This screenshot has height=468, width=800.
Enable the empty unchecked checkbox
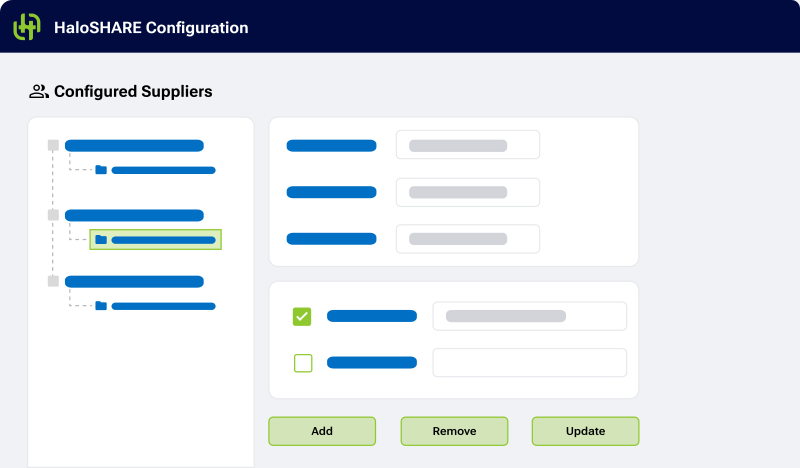pos(302,363)
